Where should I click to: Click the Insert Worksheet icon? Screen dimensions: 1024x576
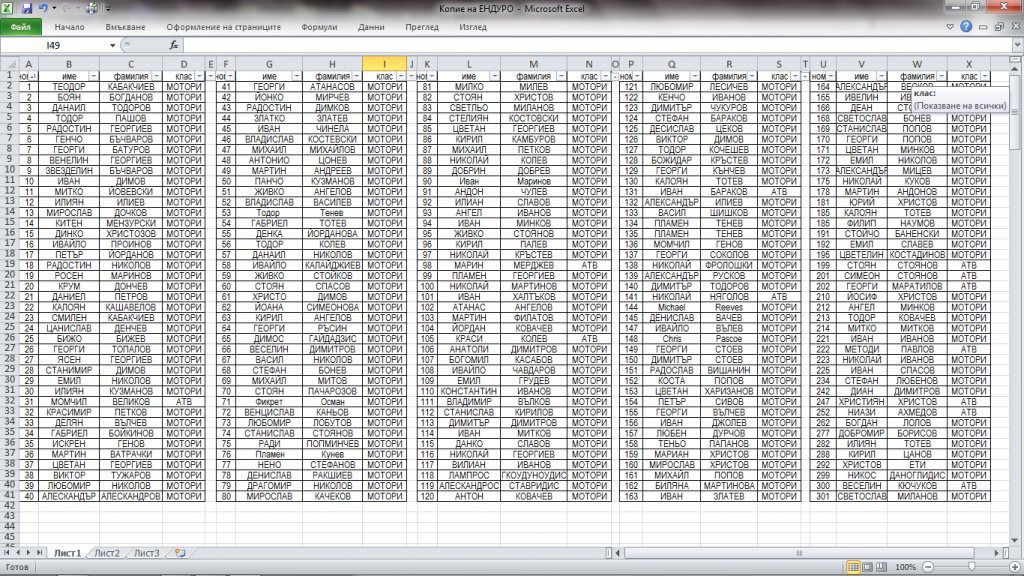click(x=180, y=552)
